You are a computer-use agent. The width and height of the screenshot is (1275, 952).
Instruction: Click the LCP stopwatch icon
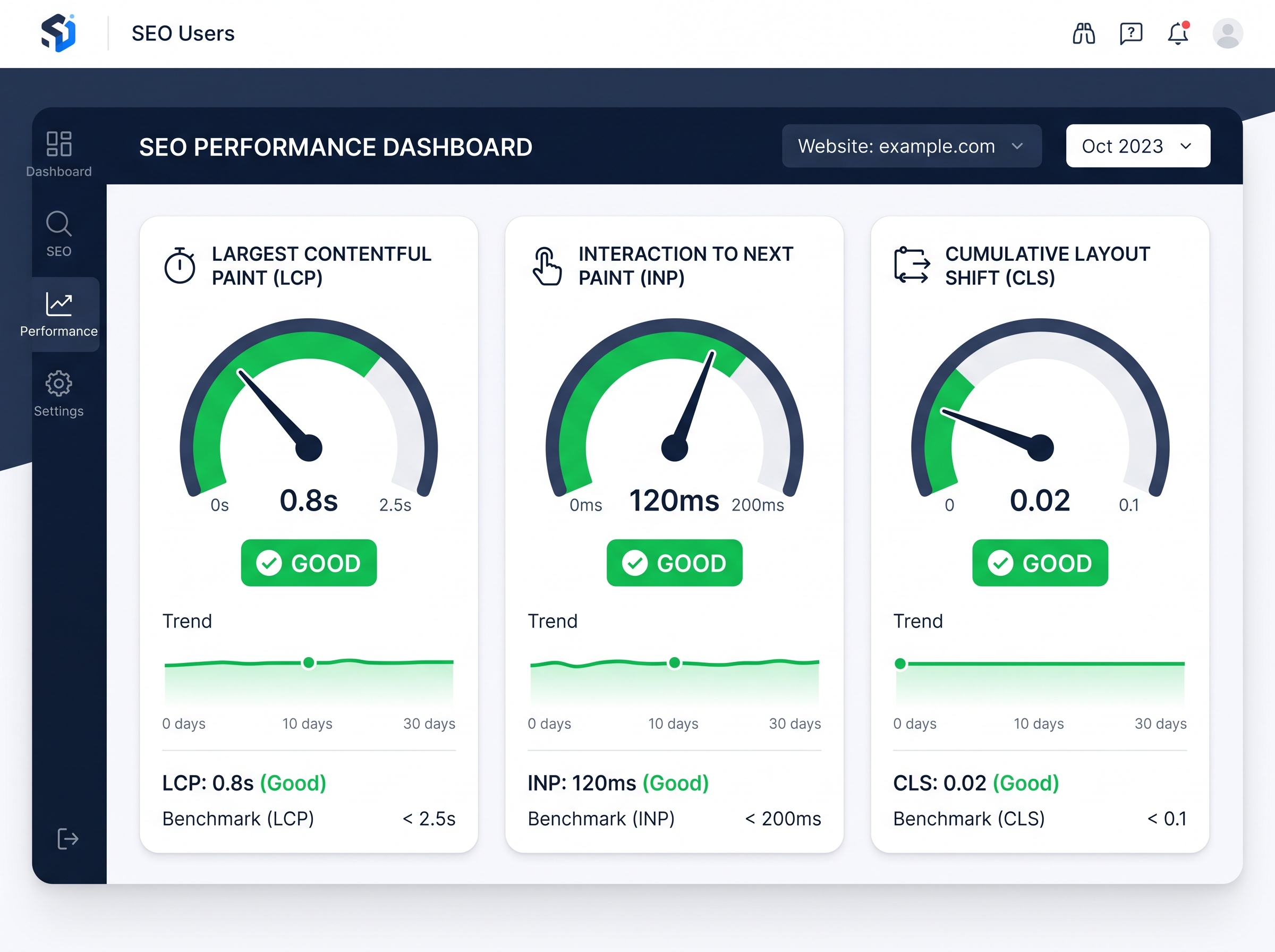180,265
